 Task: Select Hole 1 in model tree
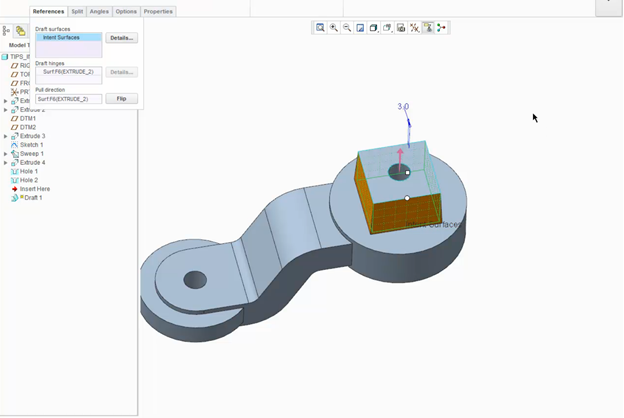click(29, 171)
